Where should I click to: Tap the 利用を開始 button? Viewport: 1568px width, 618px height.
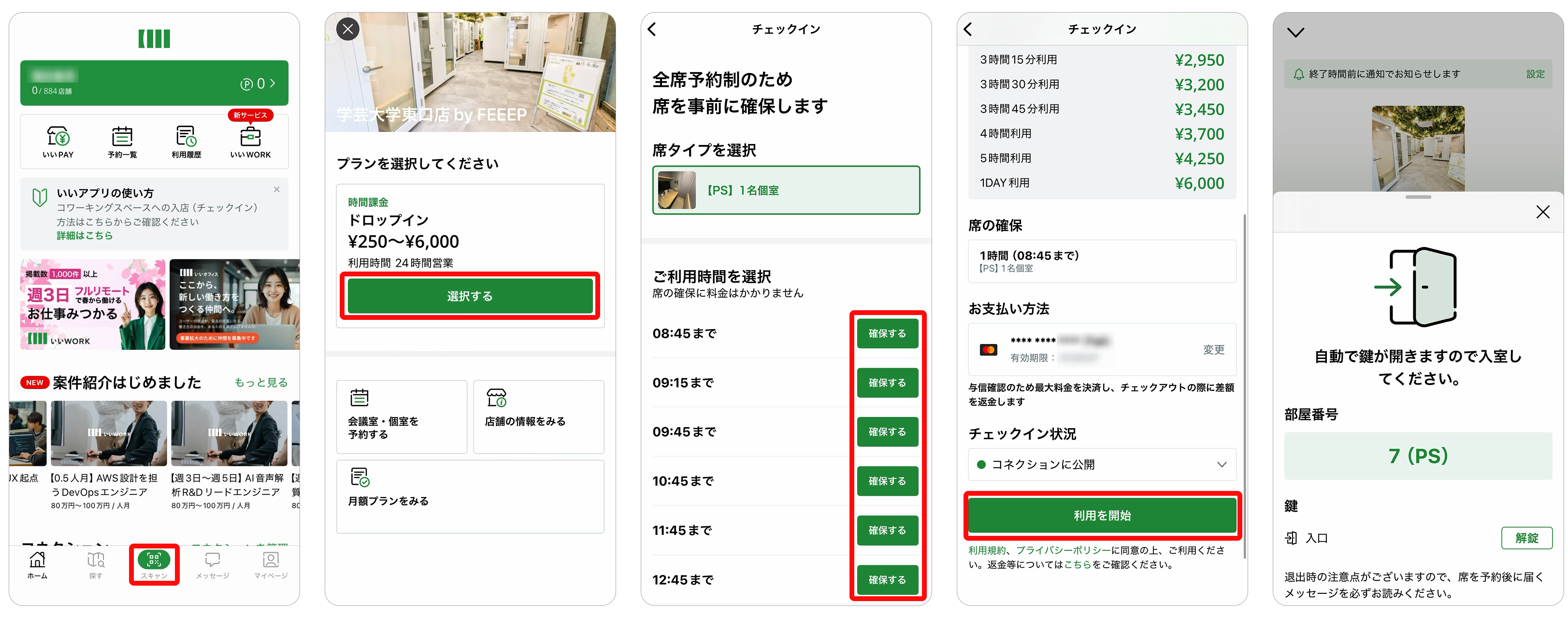pos(1102,516)
